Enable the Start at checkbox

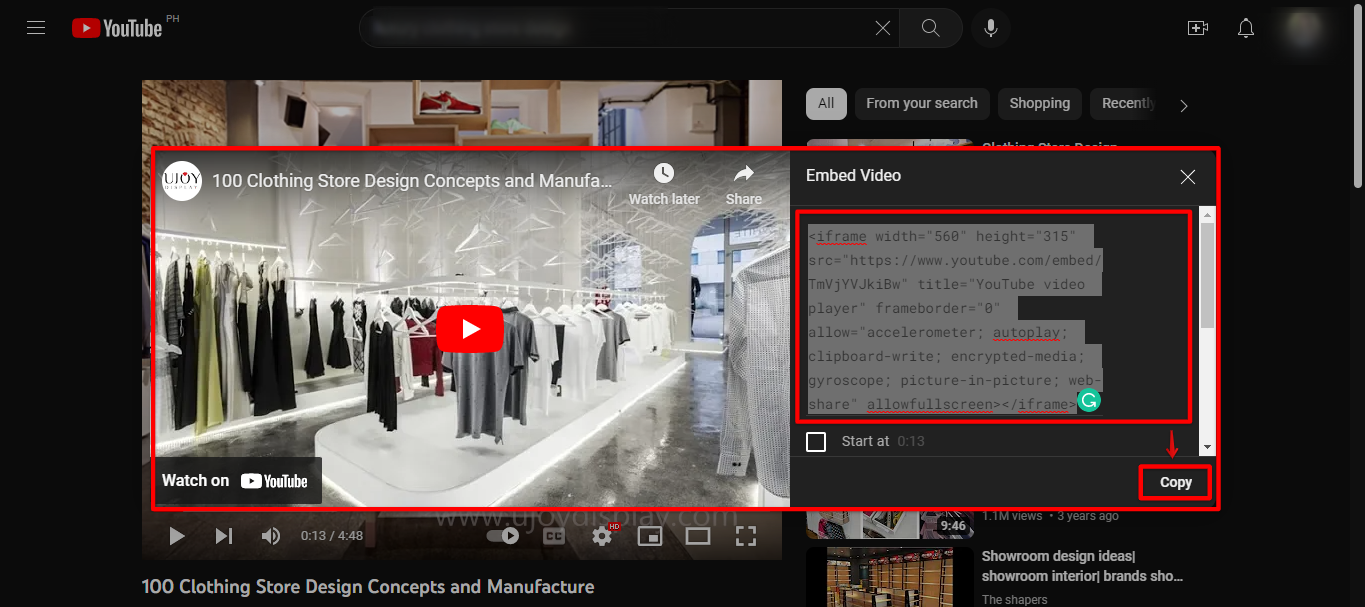click(816, 441)
